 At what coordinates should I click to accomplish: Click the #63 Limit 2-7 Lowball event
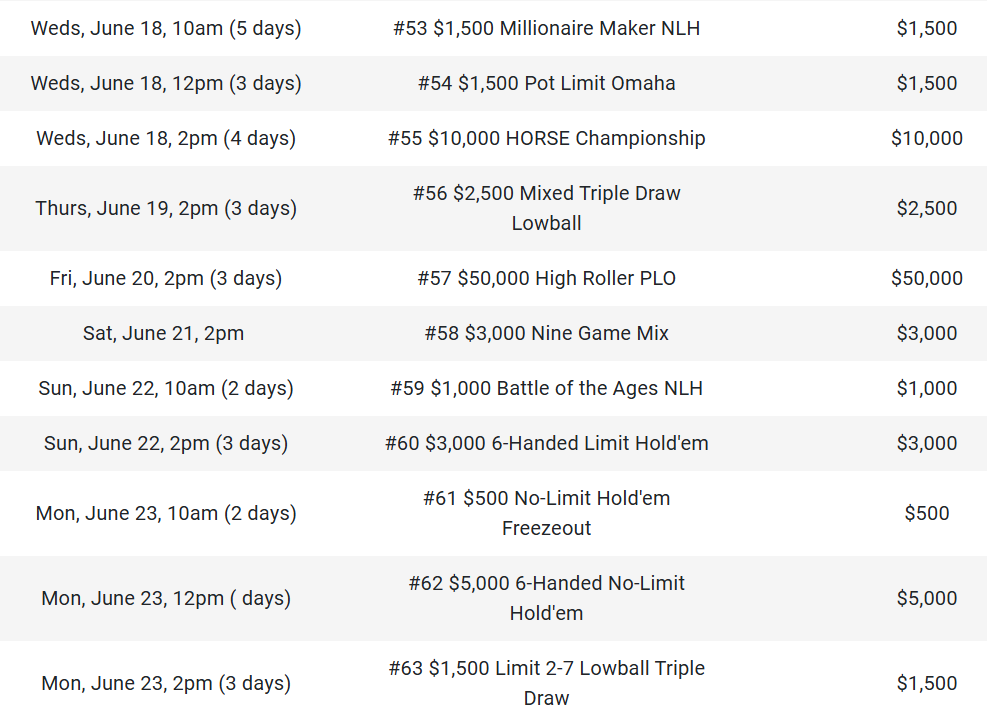tap(546, 683)
